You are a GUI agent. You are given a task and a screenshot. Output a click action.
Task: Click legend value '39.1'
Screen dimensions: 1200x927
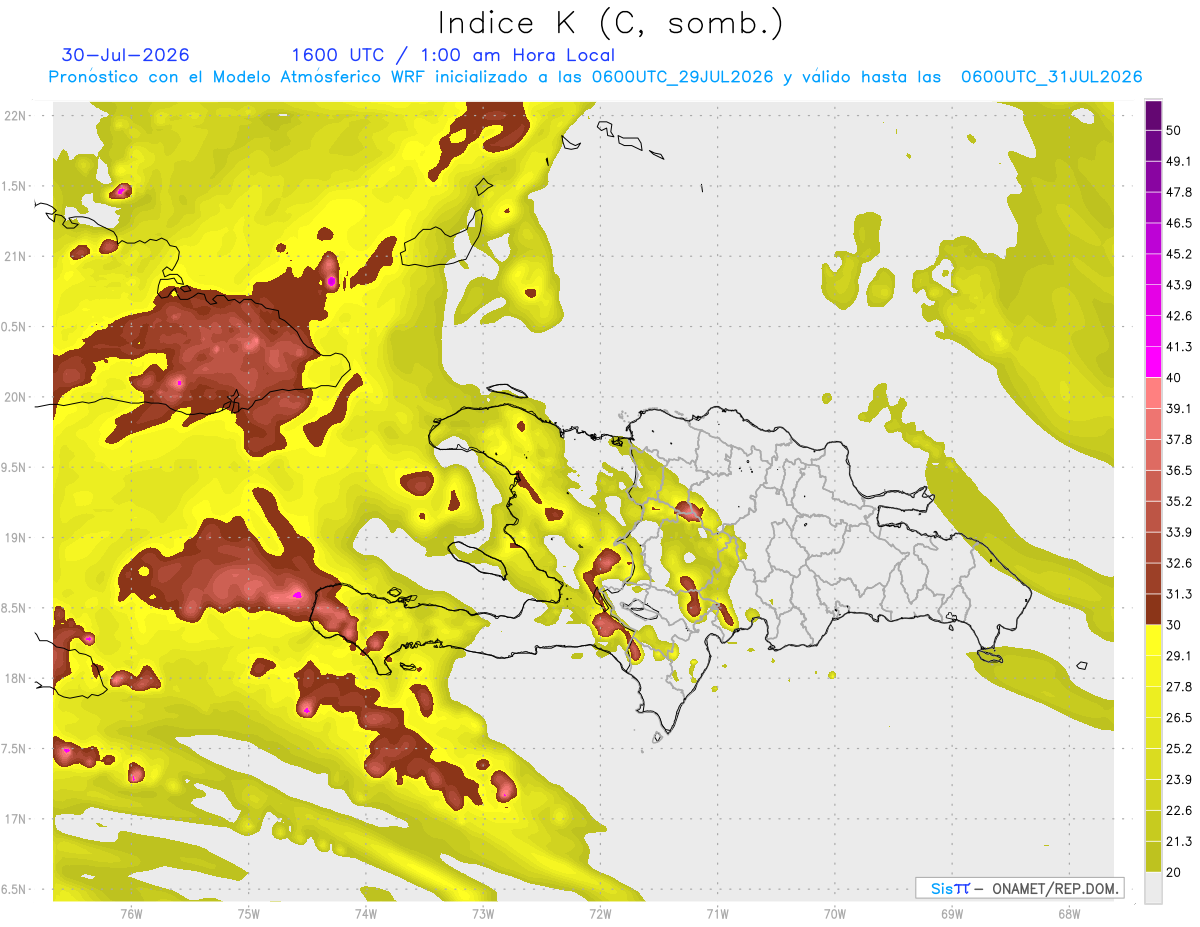coord(1179,408)
